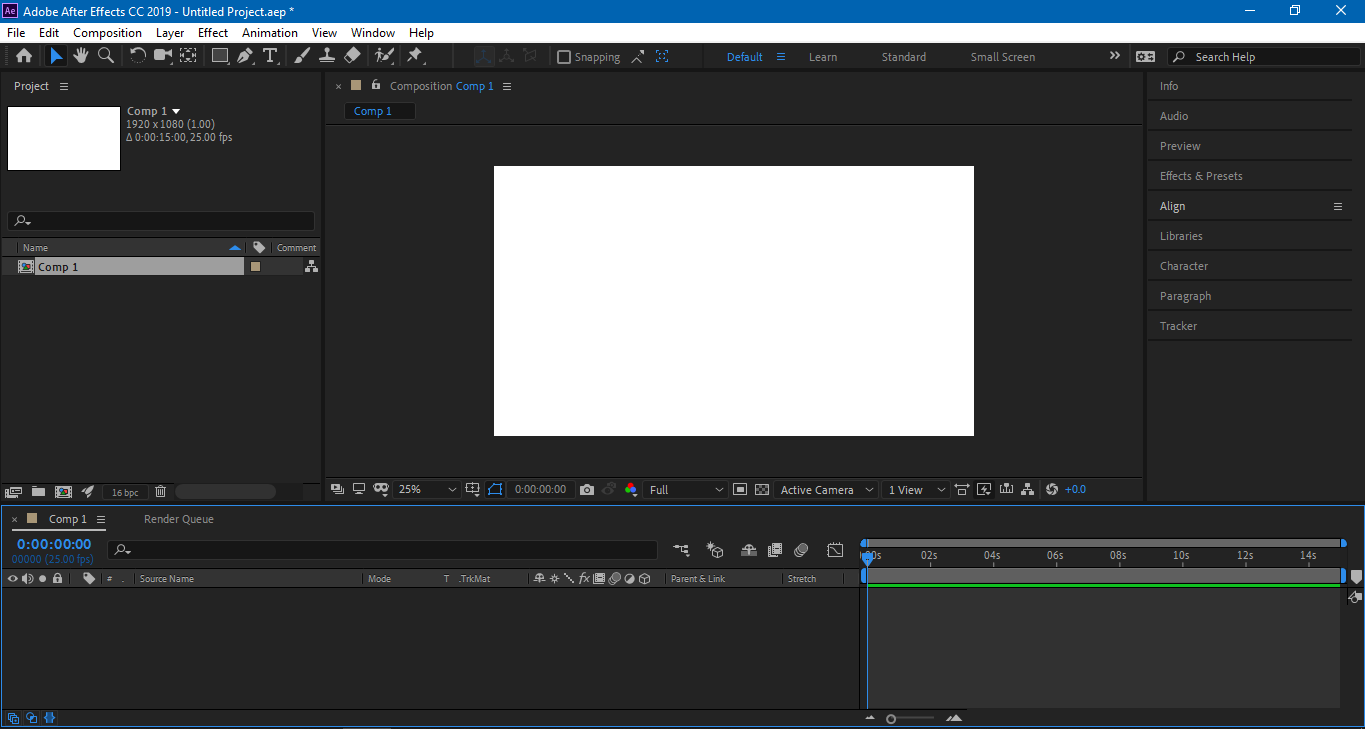Select the Puppet Pin tool
This screenshot has width=1365, height=729.
pyautogui.click(x=415, y=56)
